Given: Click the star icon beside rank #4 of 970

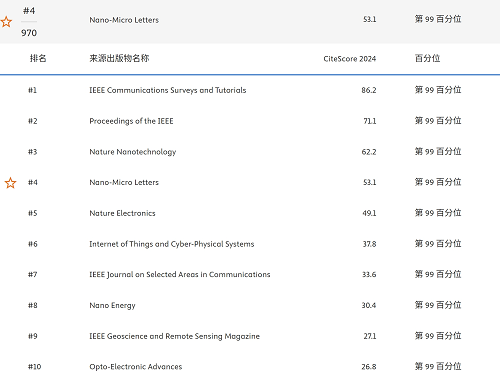Looking at the screenshot, I should pyautogui.click(x=6, y=22).
